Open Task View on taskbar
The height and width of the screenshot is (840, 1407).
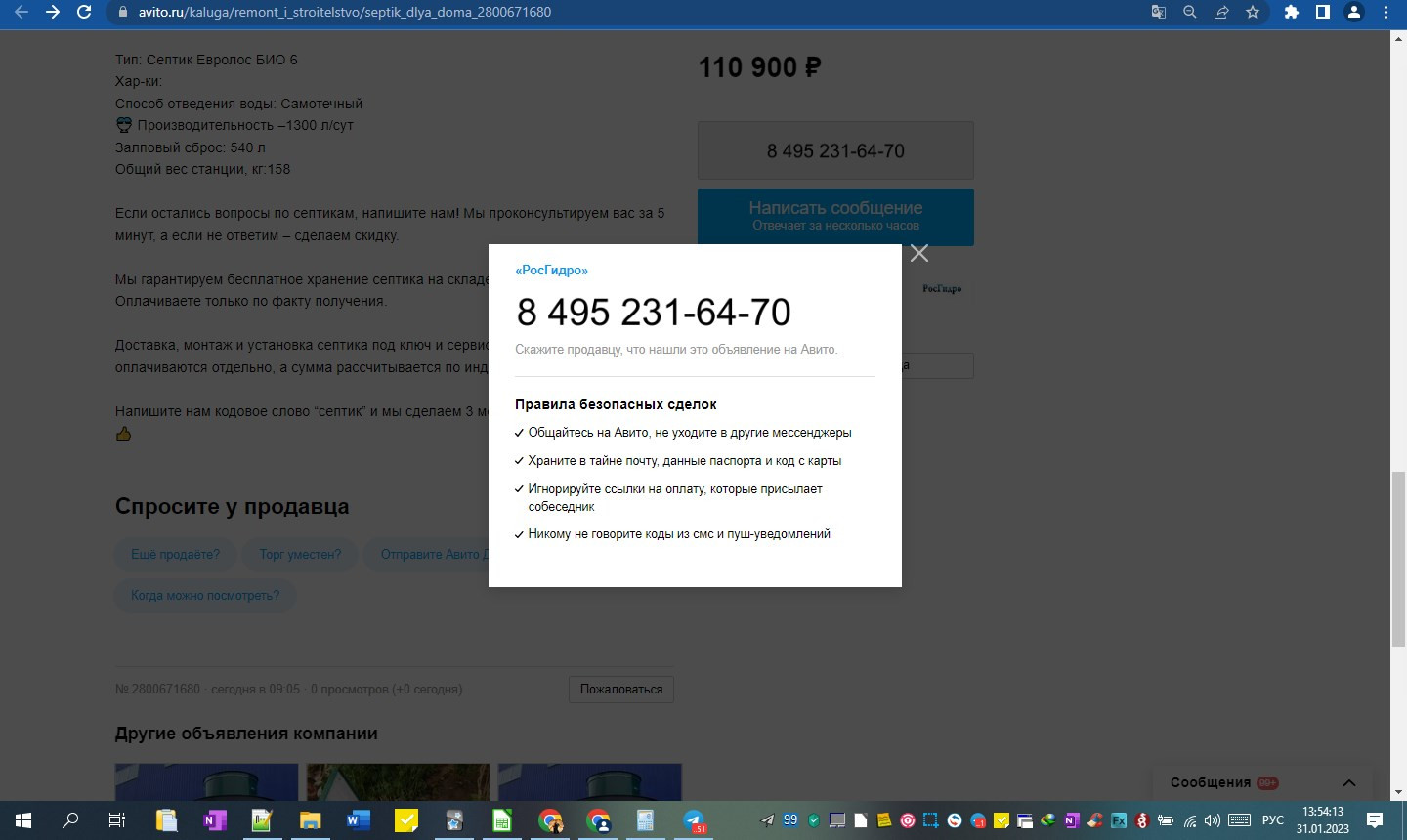pos(117,820)
